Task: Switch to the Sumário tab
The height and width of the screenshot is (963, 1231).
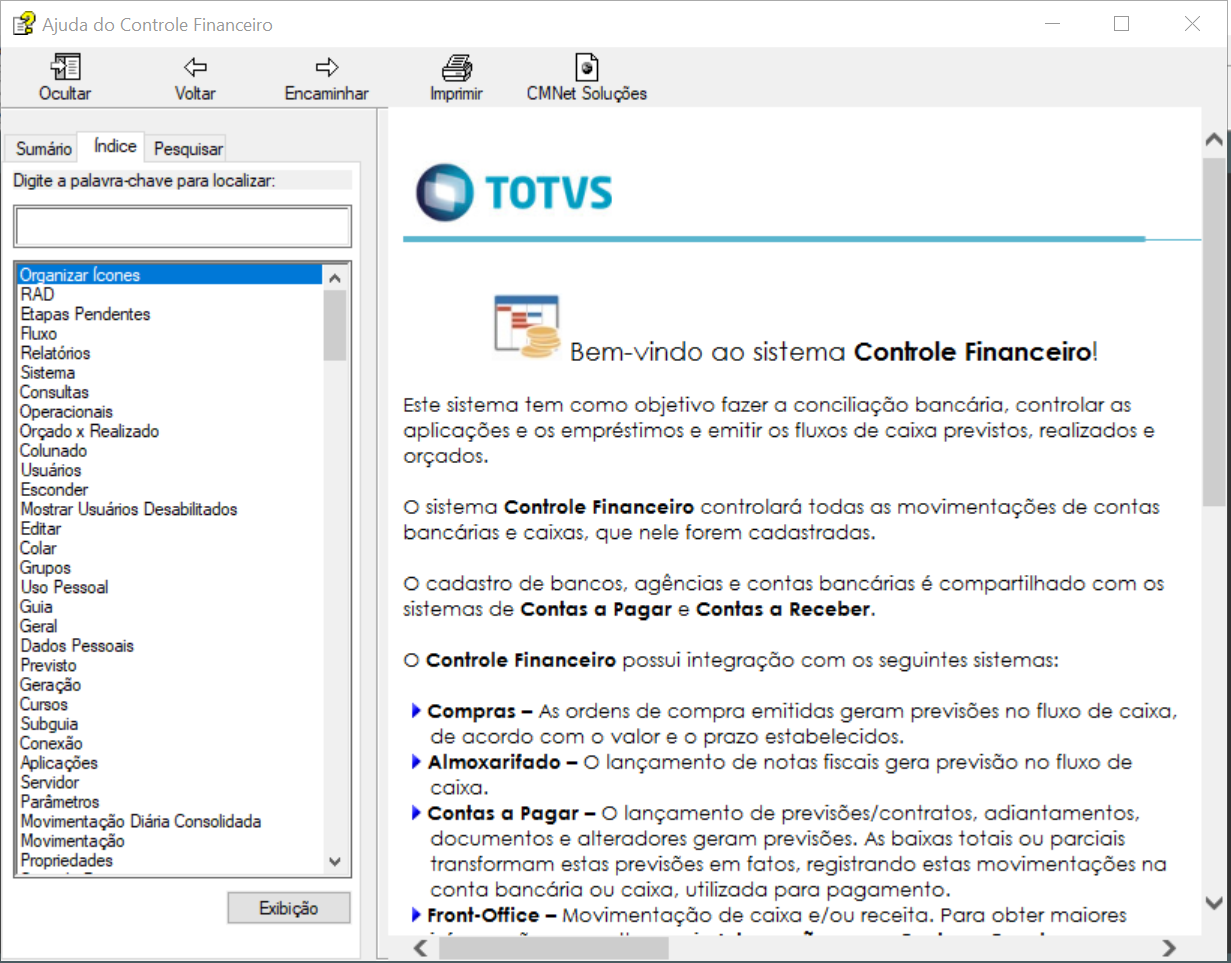Action: (x=44, y=149)
